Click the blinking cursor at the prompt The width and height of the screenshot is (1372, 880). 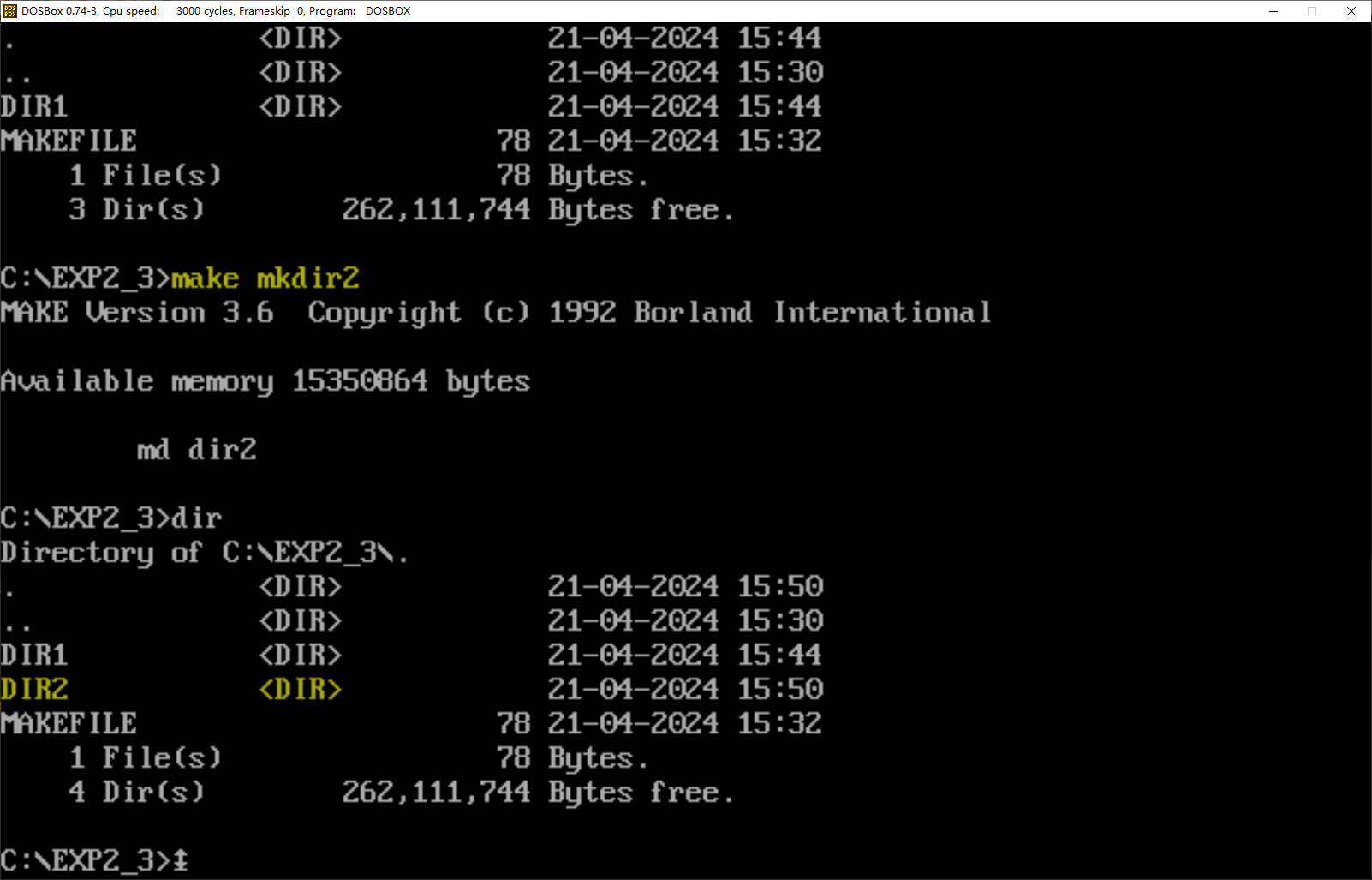point(182,859)
